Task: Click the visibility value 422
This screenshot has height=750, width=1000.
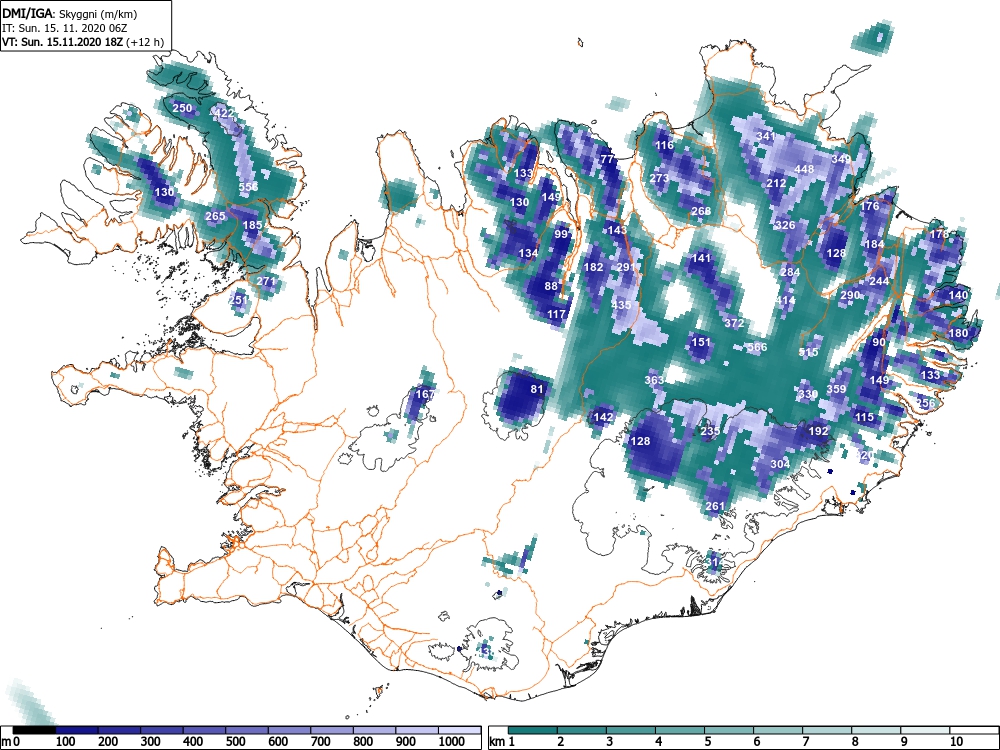Action: (x=224, y=113)
